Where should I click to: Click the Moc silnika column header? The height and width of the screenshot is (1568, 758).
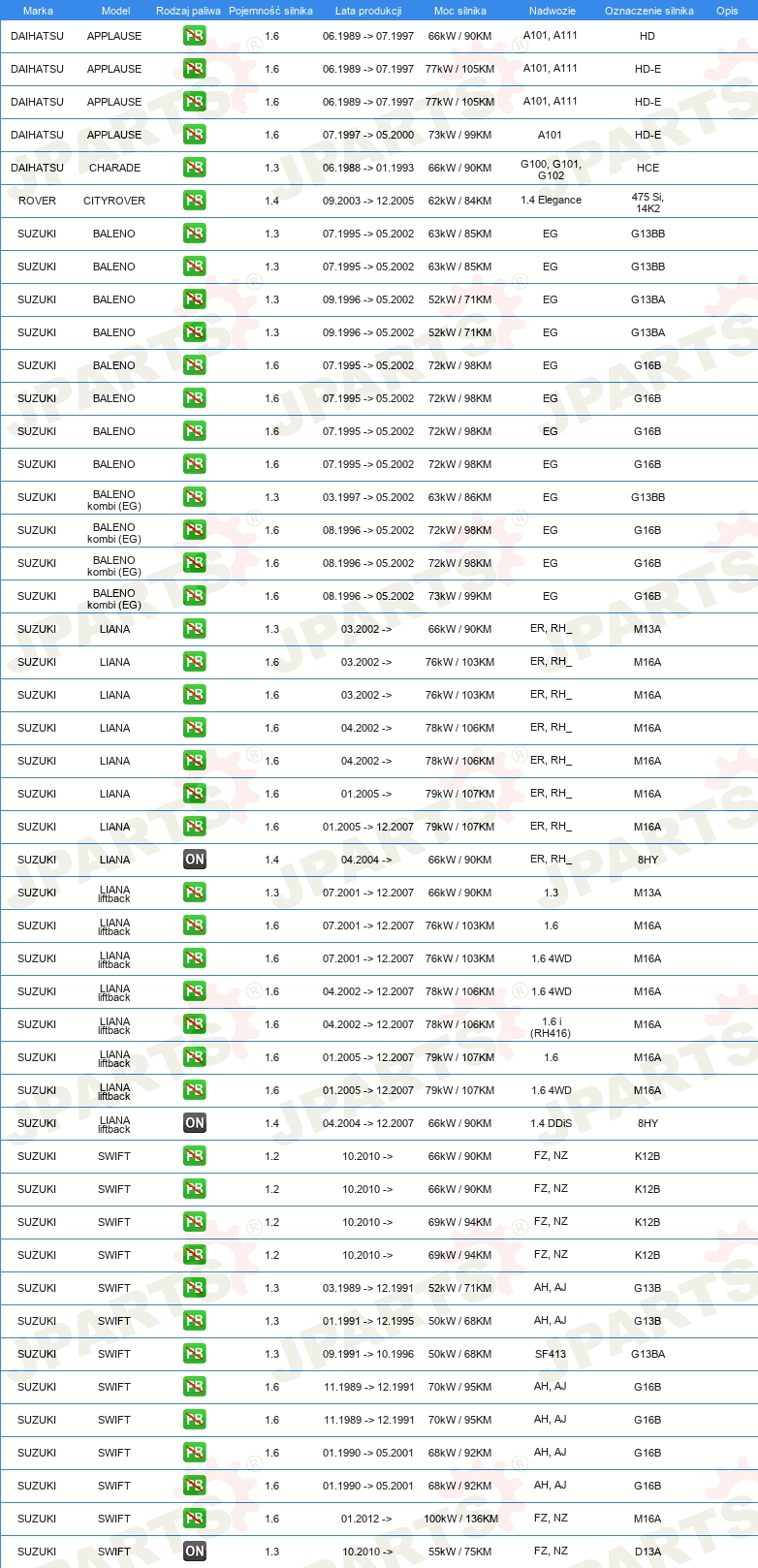point(460,11)
